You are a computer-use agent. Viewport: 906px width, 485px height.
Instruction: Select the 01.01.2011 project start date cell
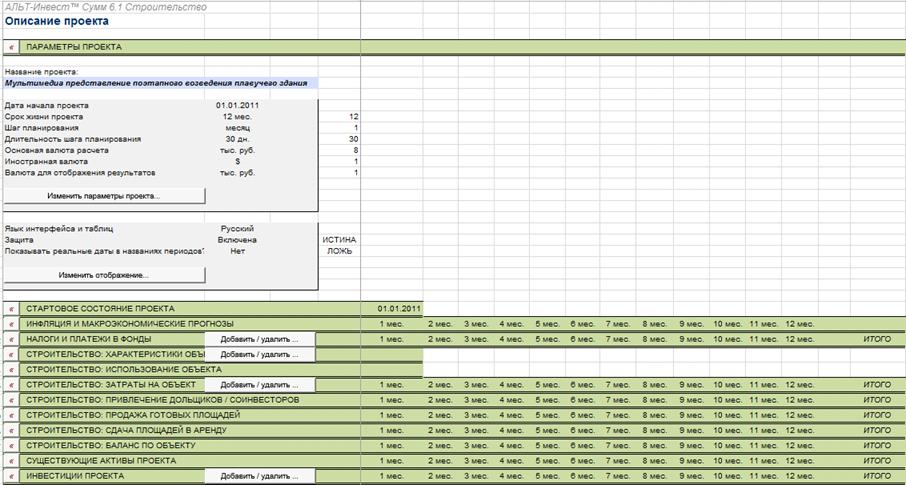click(x=237, y=106)
